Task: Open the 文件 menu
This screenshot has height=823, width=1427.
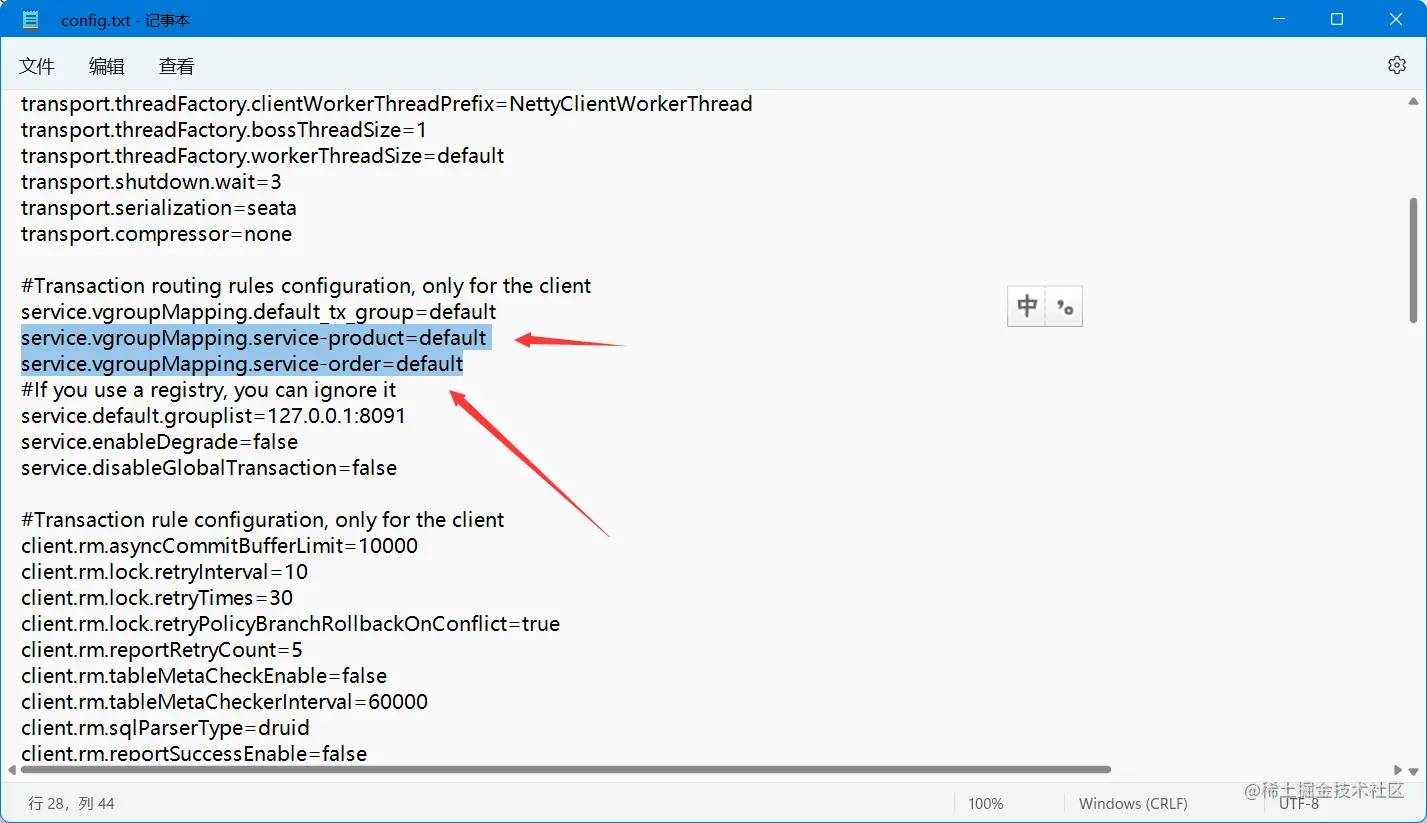Action: [x=37, y=66]
